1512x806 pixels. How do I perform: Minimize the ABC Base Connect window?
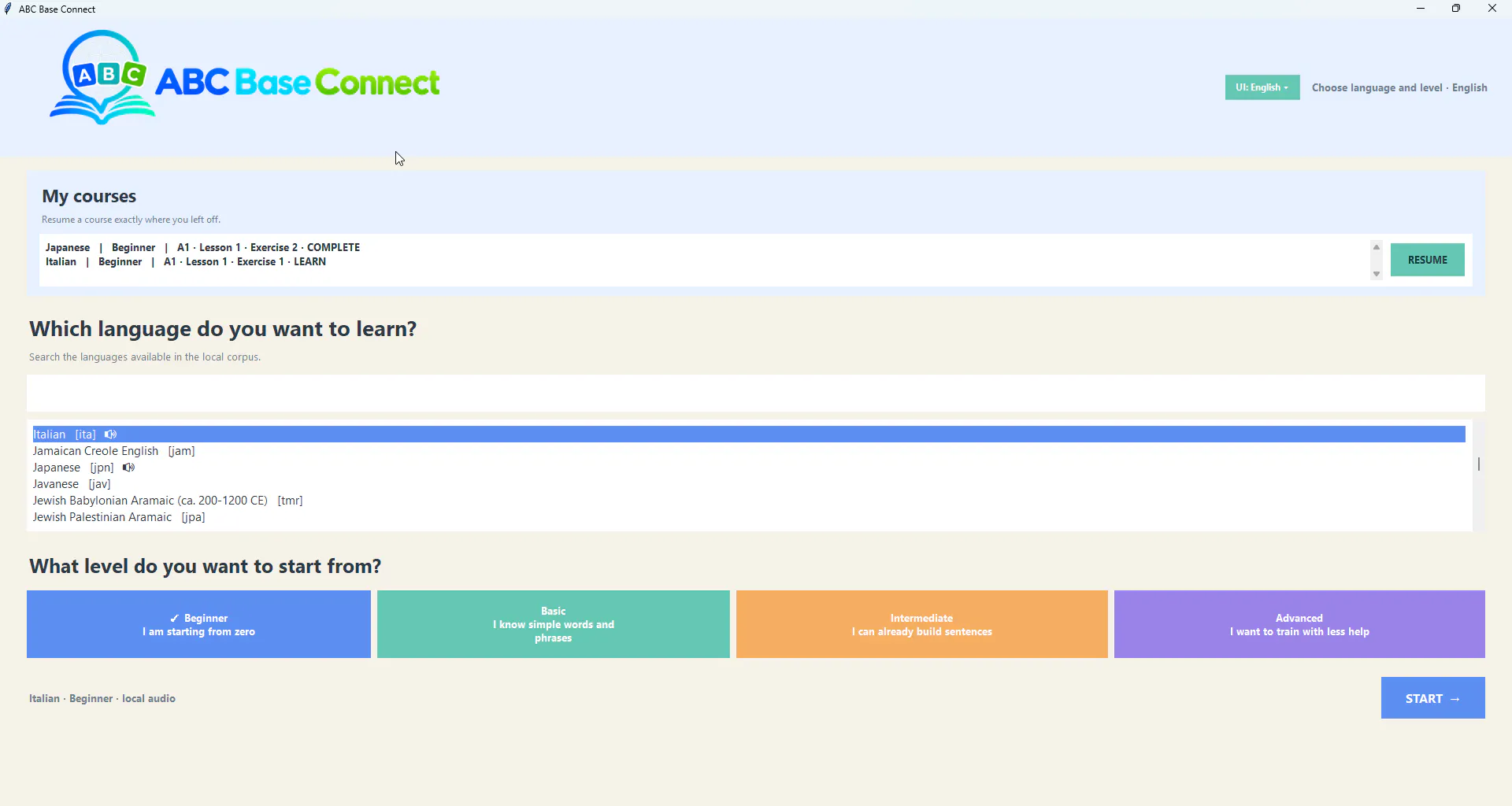[1421, 9]
